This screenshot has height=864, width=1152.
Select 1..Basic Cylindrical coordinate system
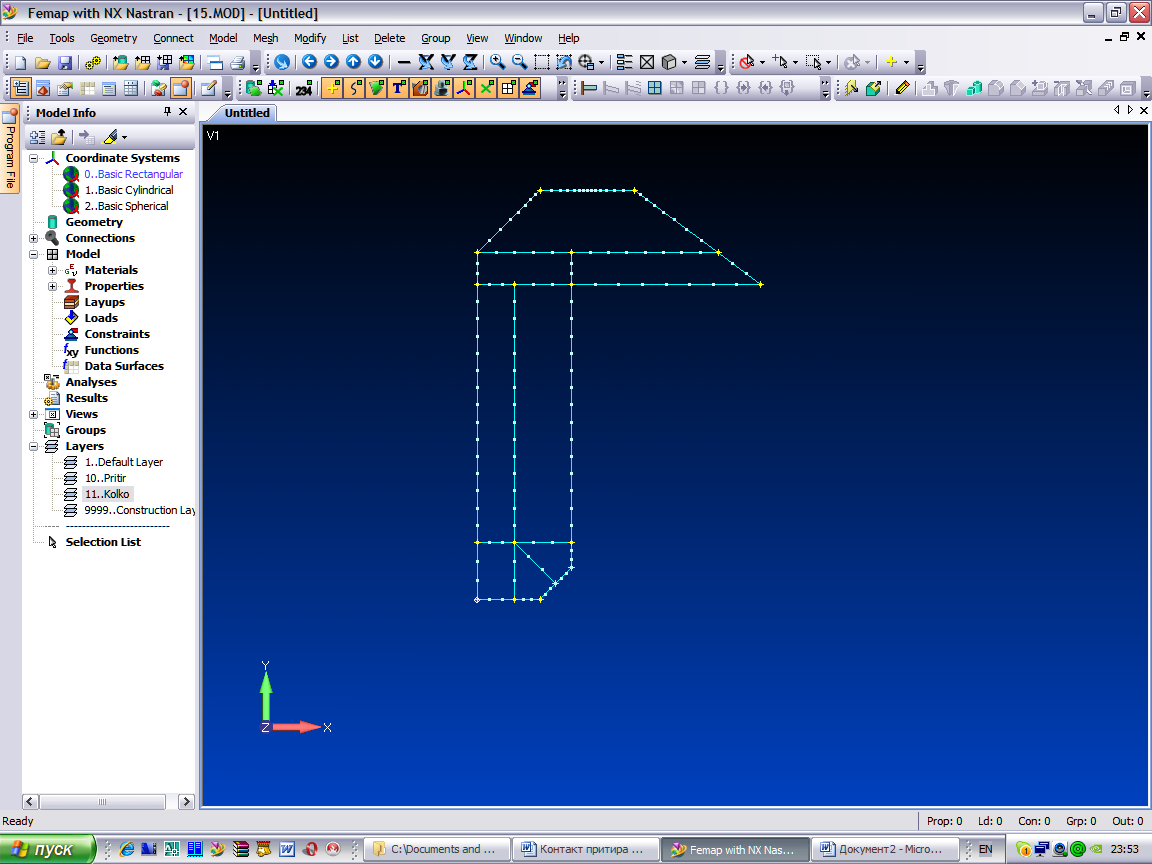[129, 190]
